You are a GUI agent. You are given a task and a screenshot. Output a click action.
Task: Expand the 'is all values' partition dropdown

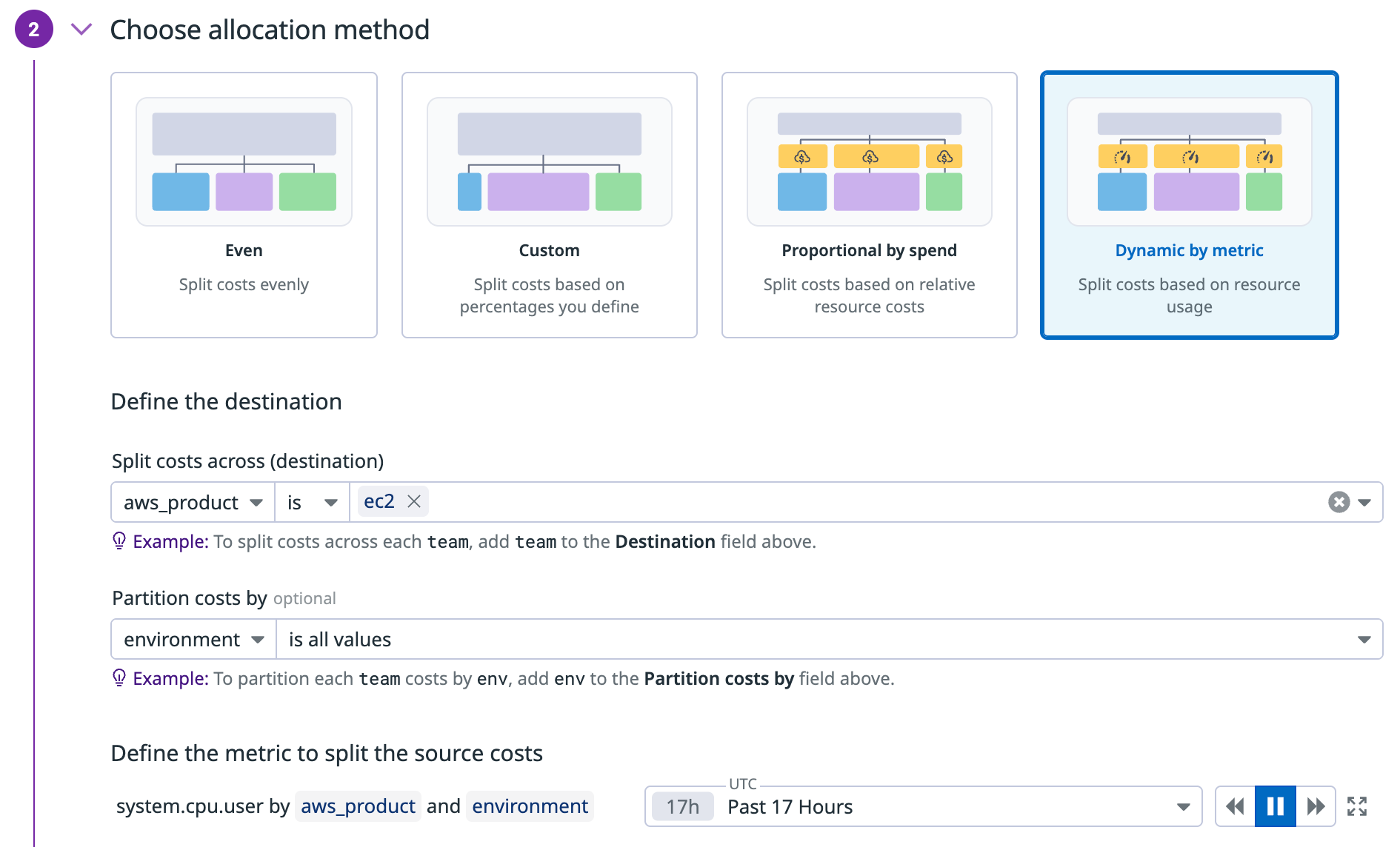[x=828, y=639]
